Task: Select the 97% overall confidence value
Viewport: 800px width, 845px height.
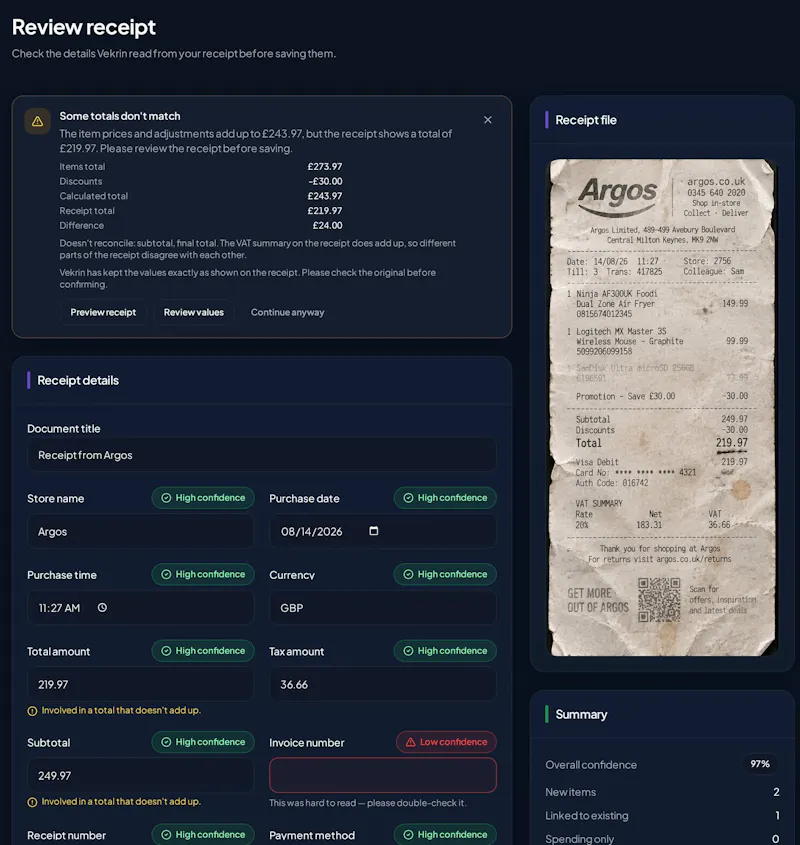Action: (760, 764)
